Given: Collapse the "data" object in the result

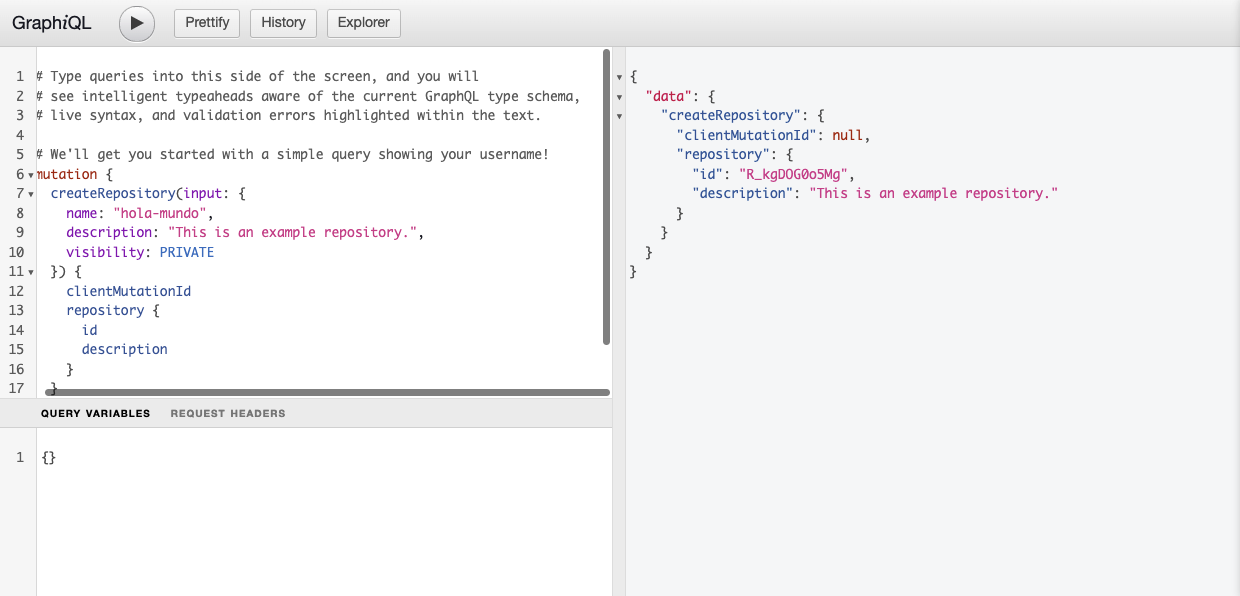Looking at the screenshot, I should click(620, 96).
